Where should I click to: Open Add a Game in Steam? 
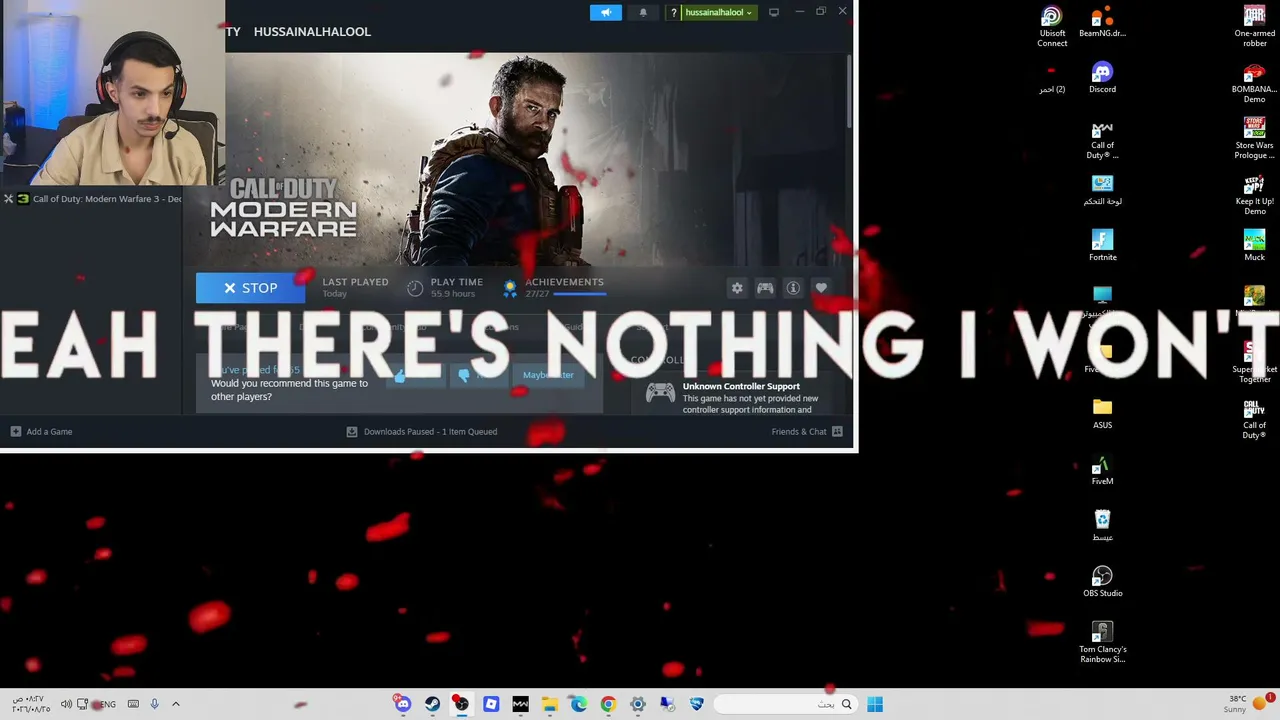tap(41, 431)
